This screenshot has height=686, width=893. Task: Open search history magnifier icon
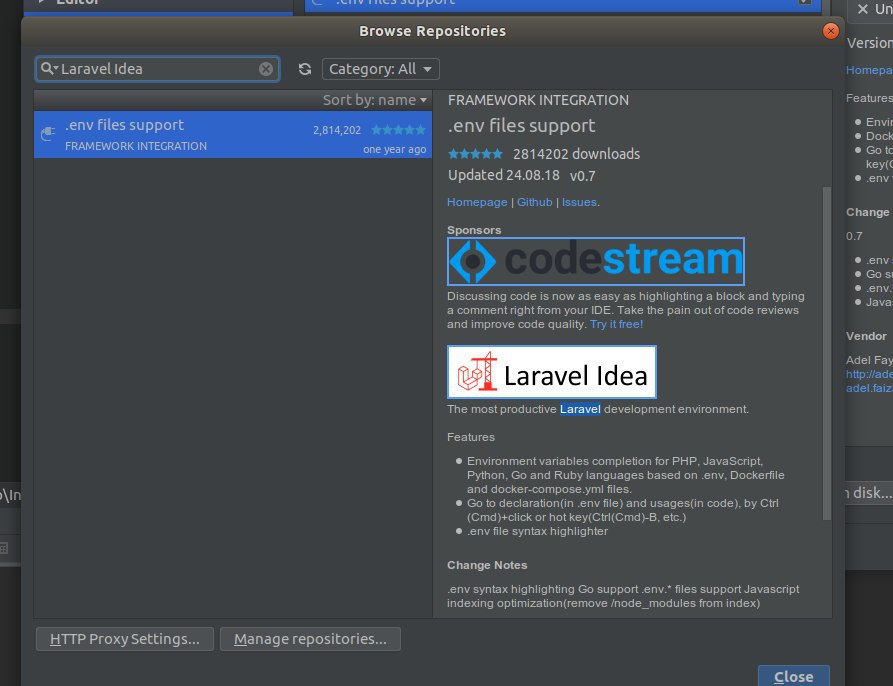click(48, 69)
